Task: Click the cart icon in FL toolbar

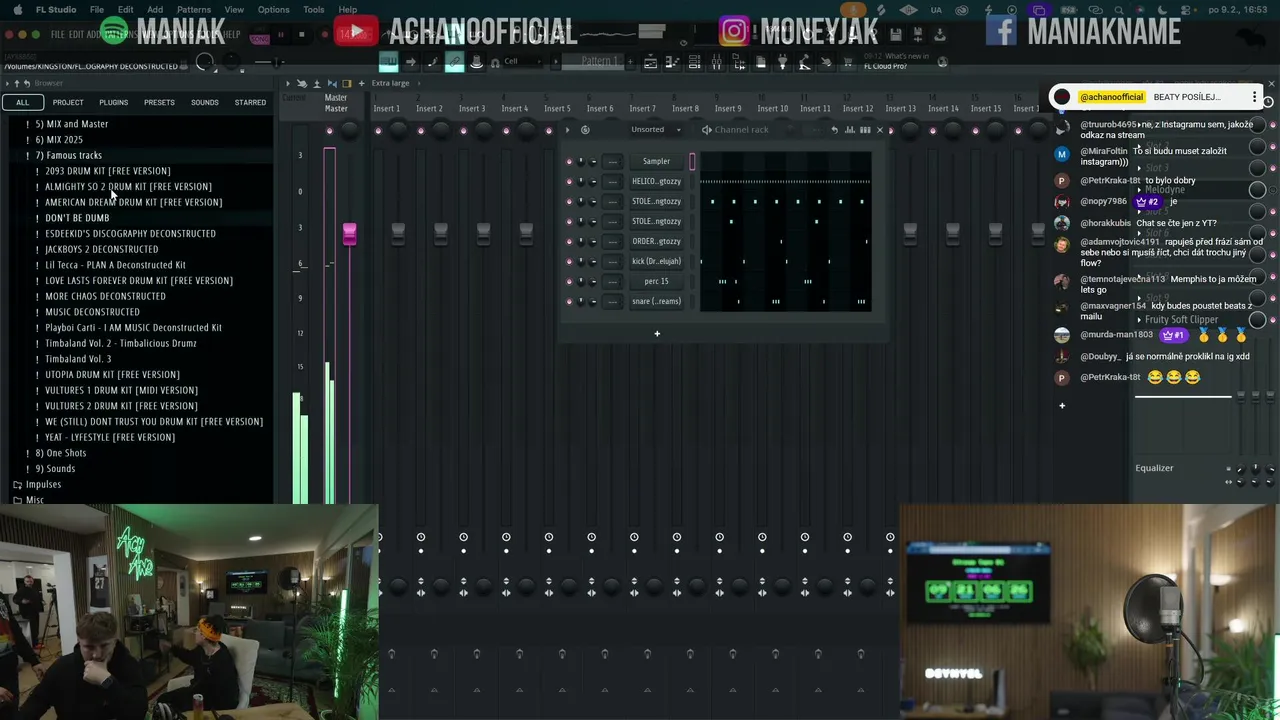Action: click(846, 62)
